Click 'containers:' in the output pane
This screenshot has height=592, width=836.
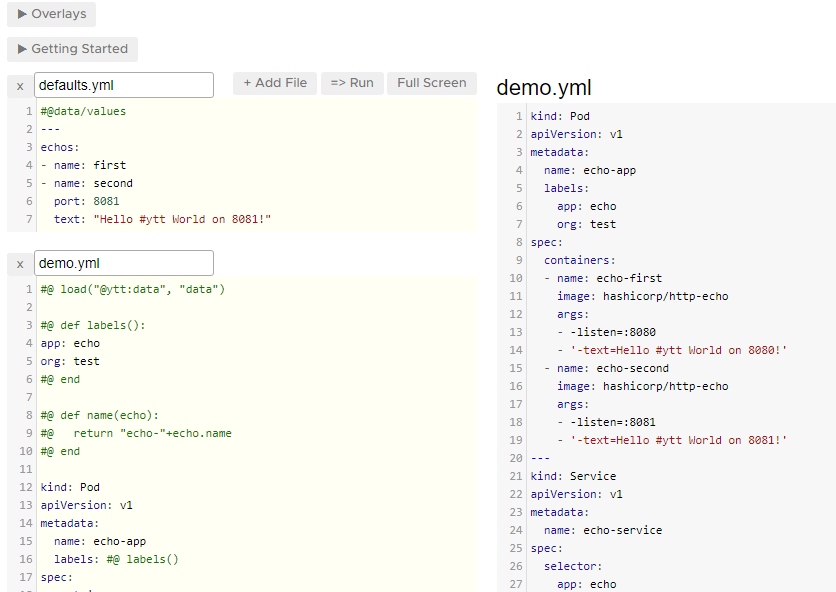click(x=580, y=260)
